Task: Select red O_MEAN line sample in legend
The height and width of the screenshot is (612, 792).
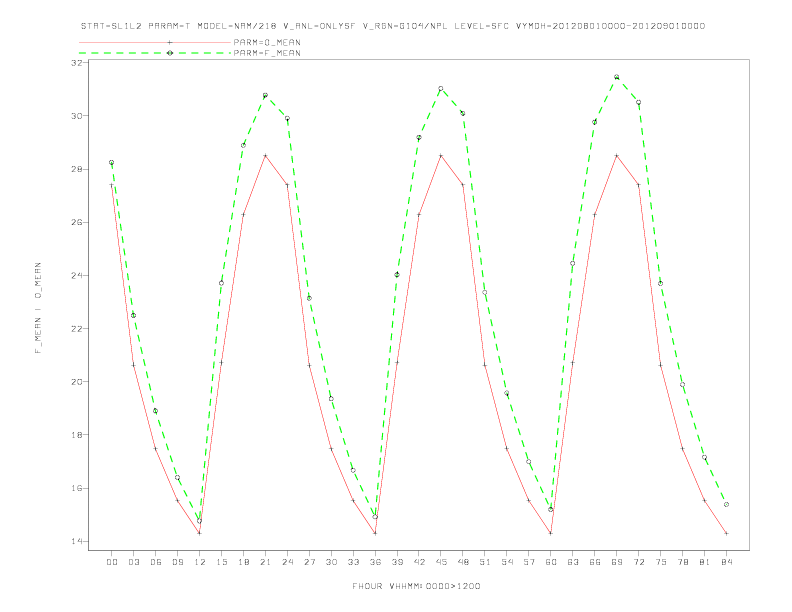Action: tap(155, 42)
